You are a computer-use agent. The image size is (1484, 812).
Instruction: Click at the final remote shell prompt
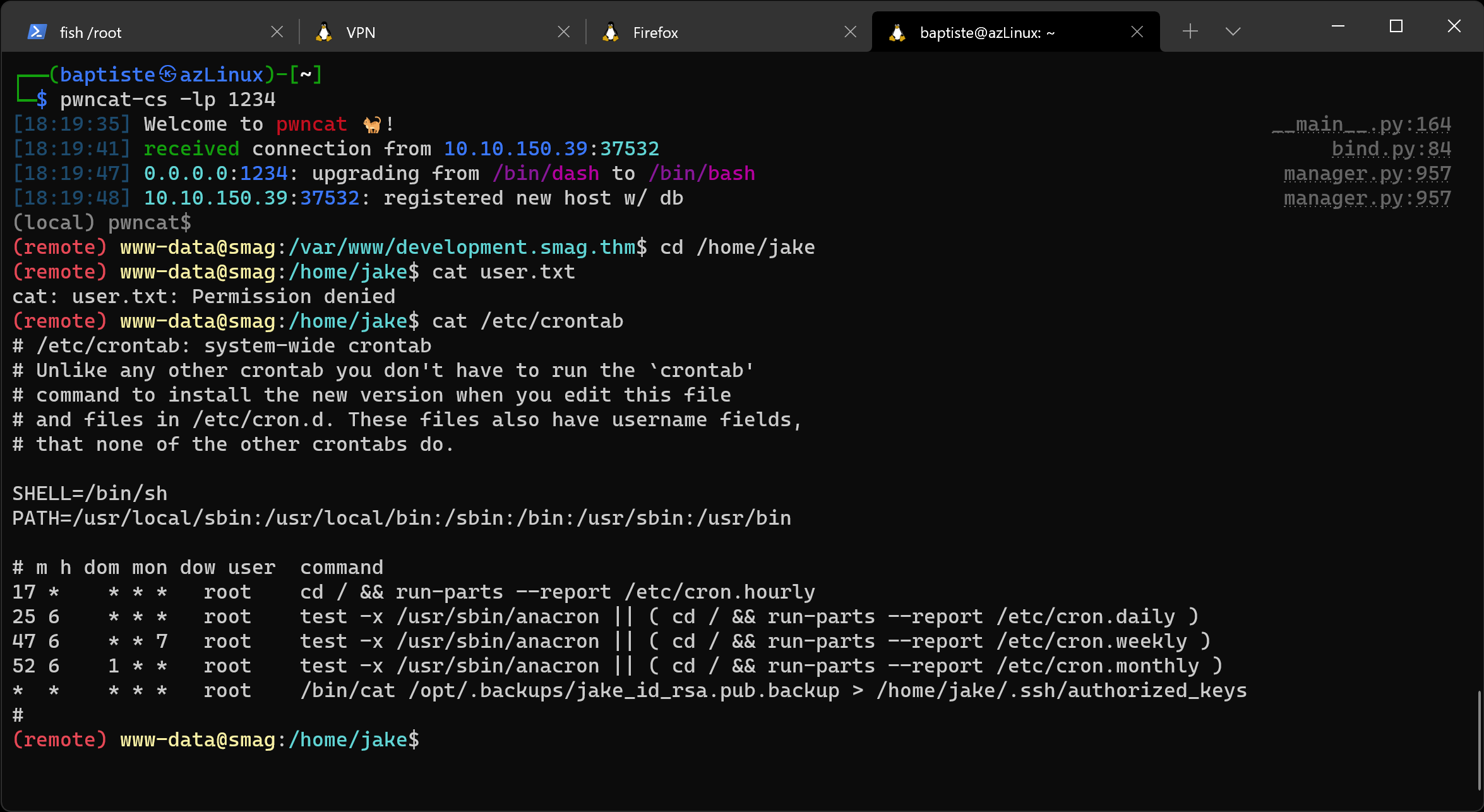click(429, 739)
